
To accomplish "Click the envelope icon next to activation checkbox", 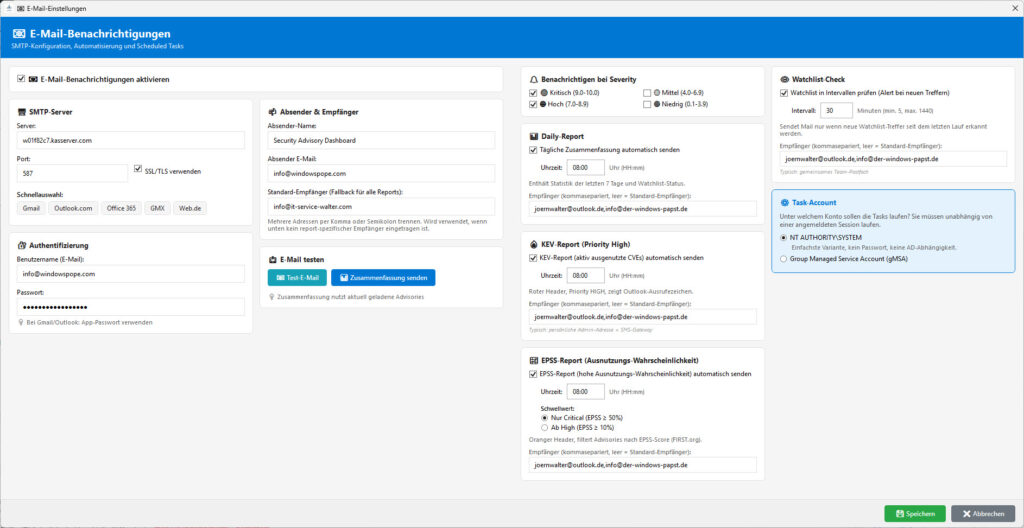I will coord(33,79).
